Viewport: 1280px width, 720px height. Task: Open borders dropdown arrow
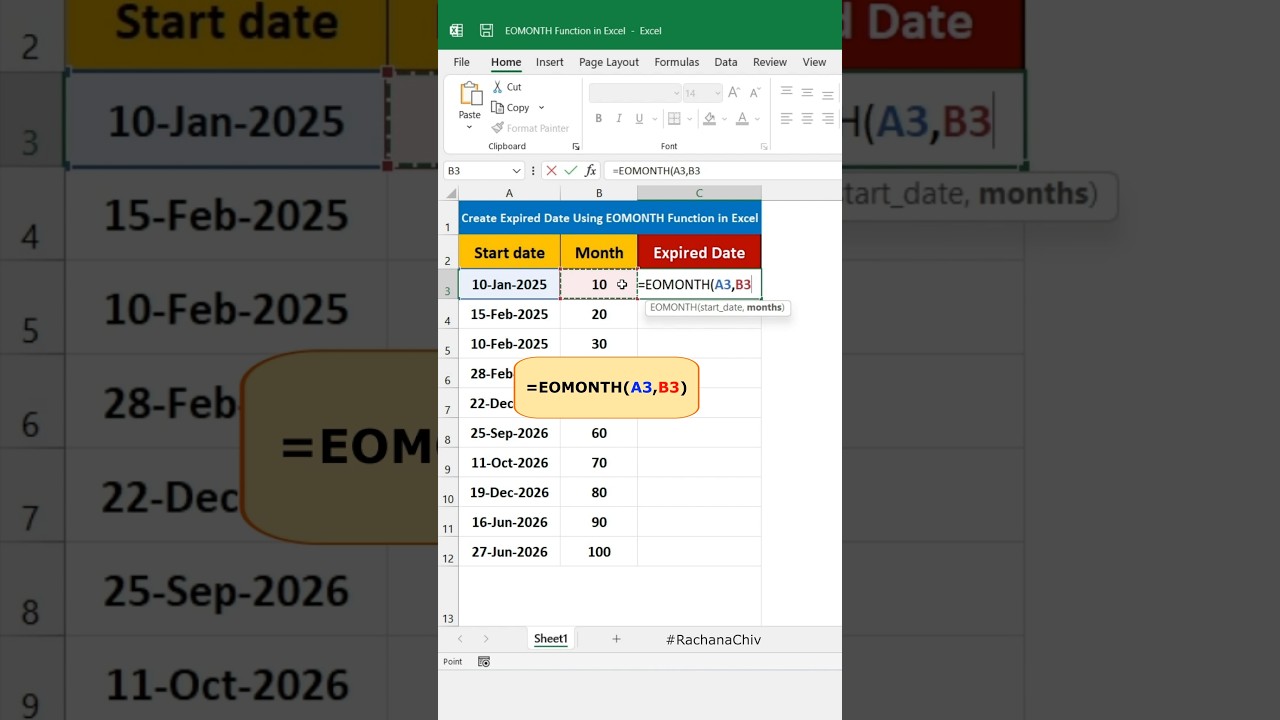point(688,120)
